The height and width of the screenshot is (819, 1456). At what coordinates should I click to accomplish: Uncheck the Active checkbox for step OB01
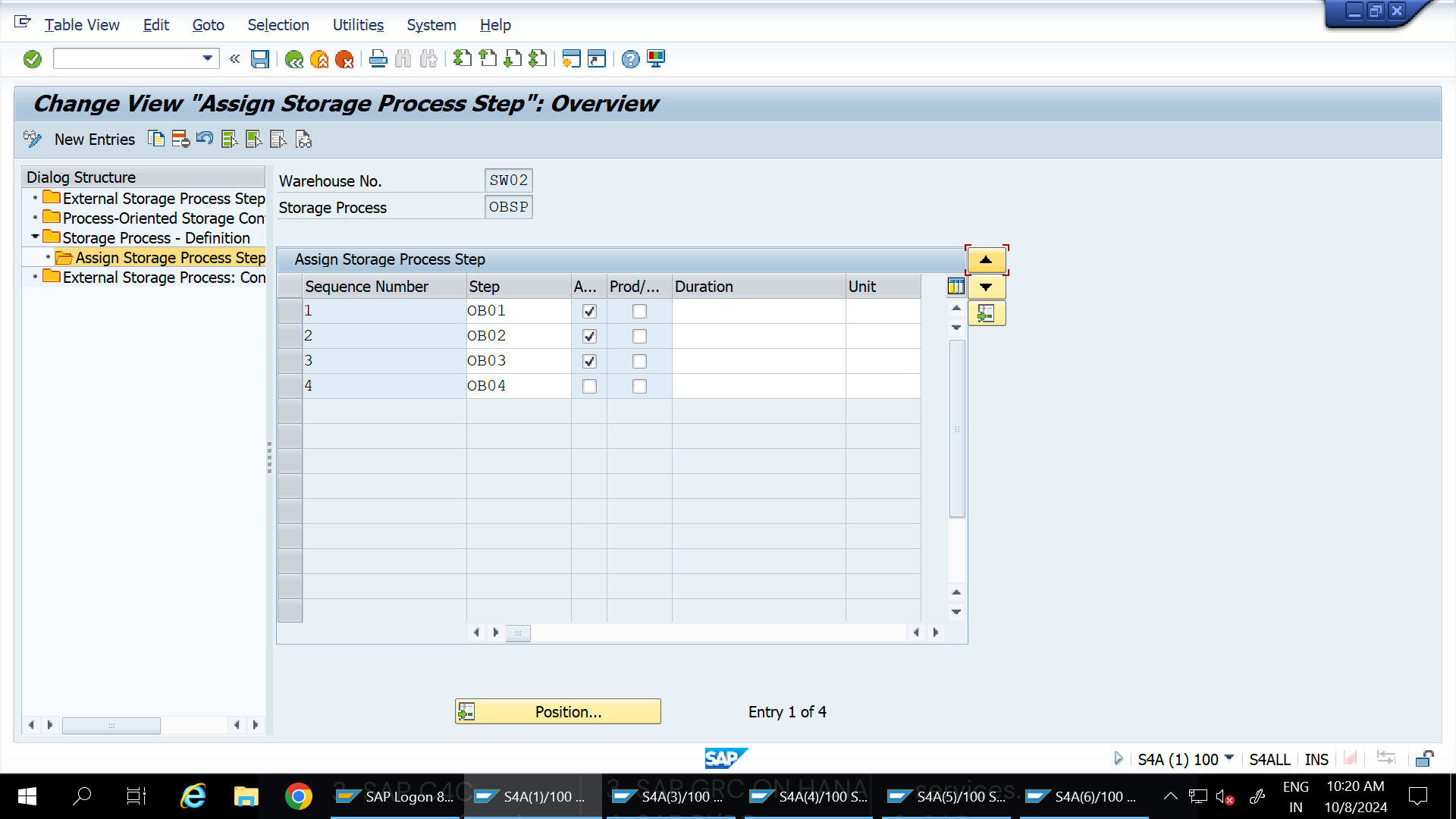pos(590,311)
